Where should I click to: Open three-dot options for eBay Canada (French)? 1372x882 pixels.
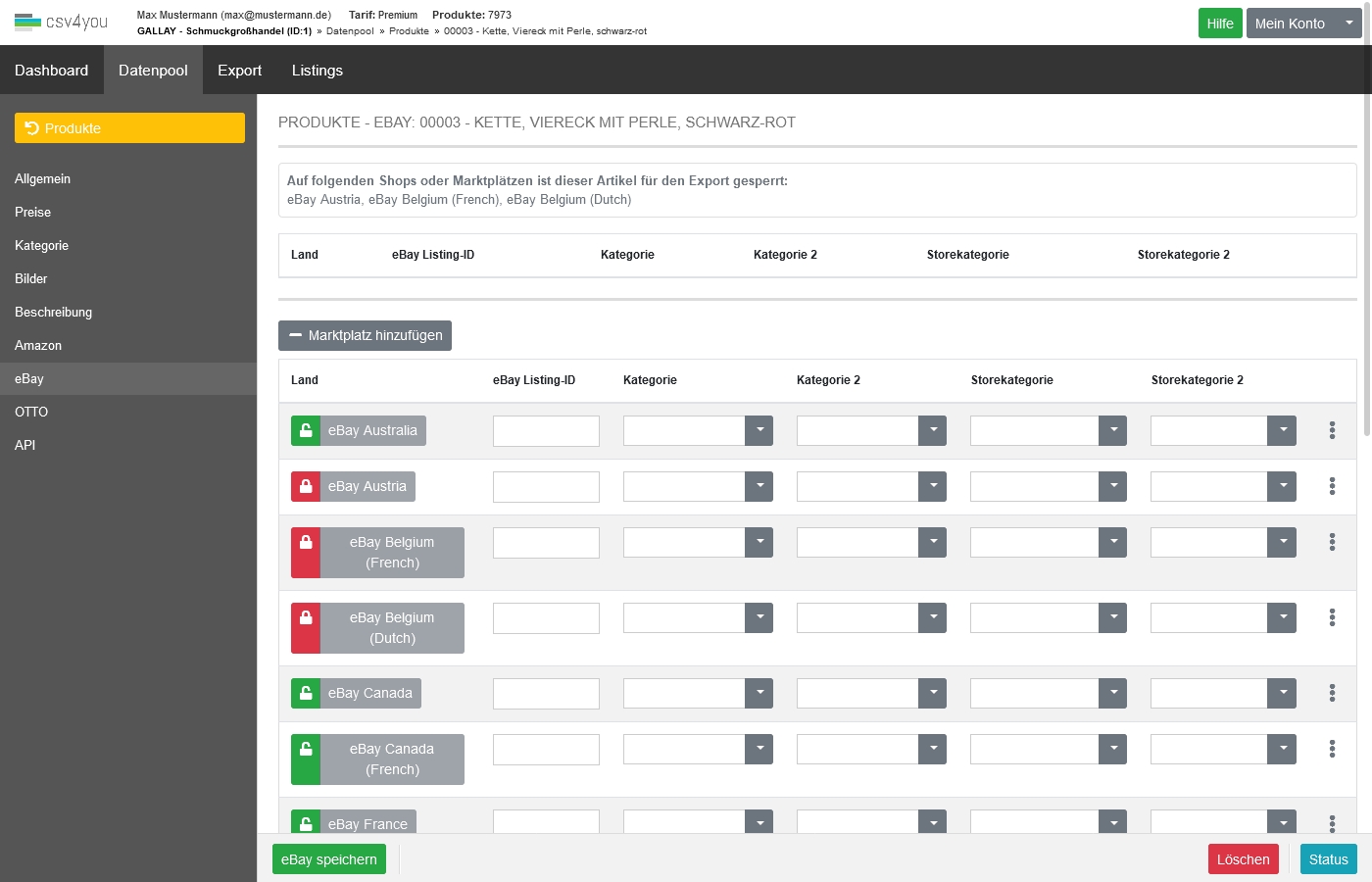tap(1332, 749)
